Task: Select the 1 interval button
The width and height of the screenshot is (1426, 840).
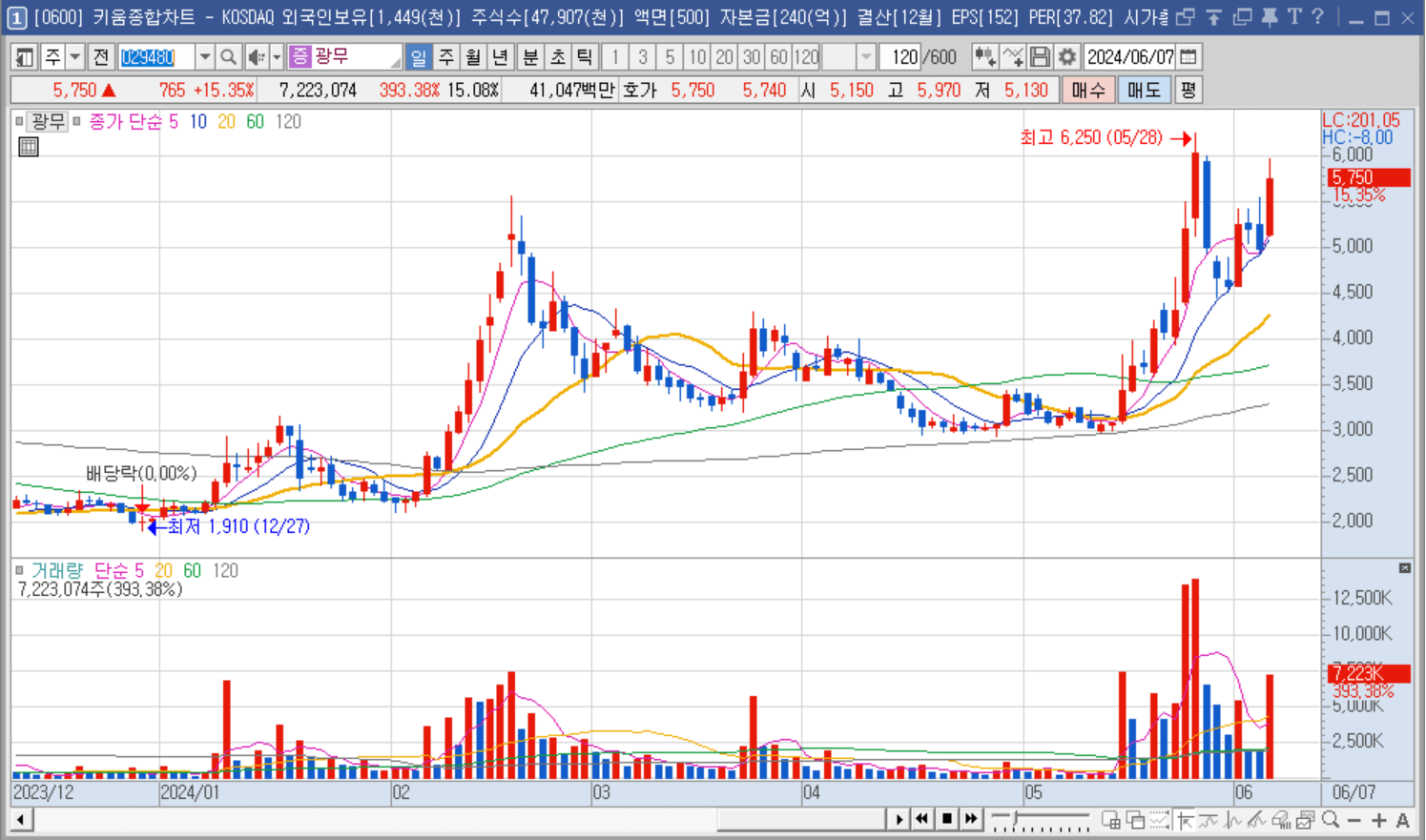Action: [x=615, y=57]
